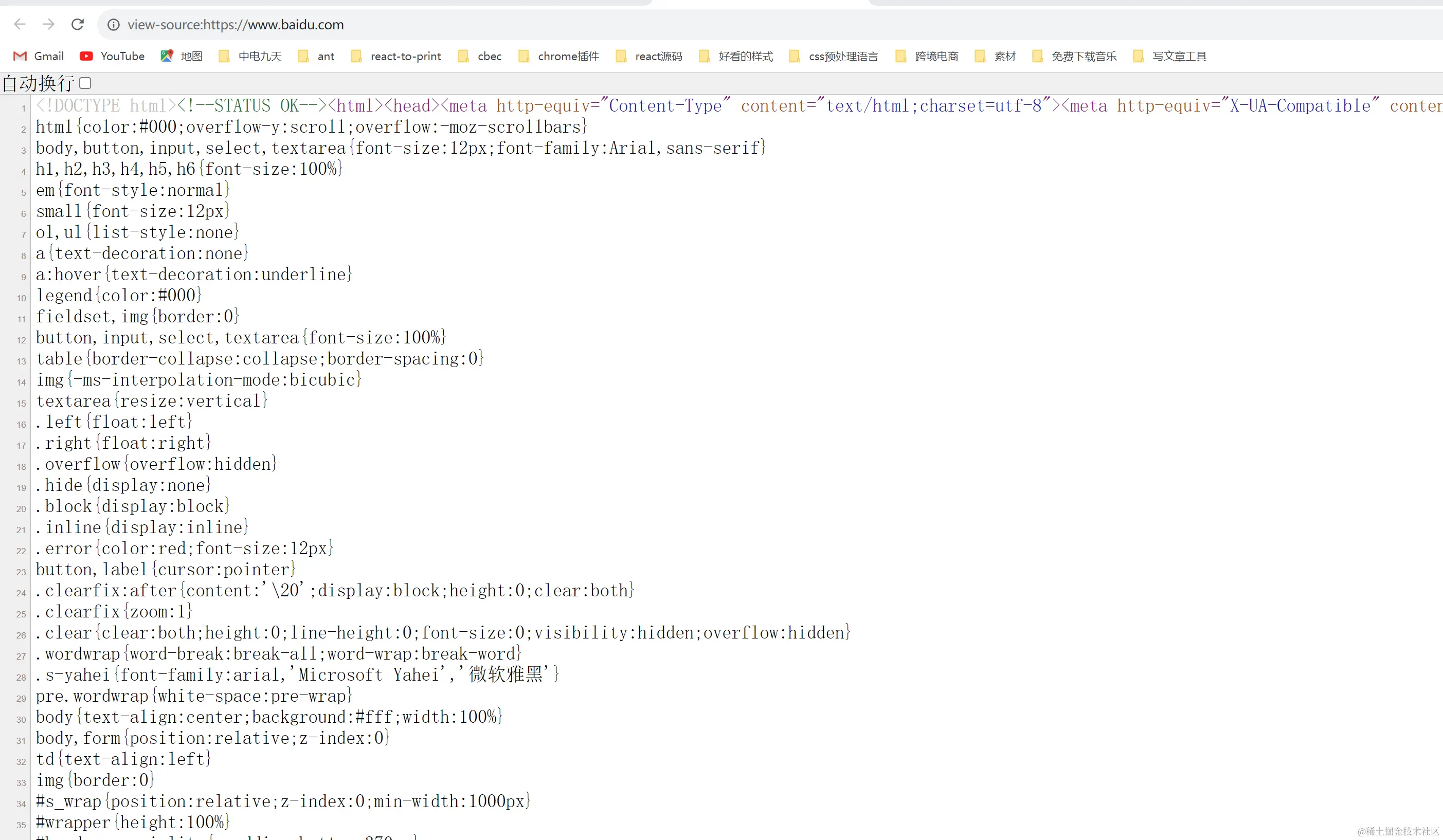Click the view-source URL address field
Viewport: 1443px width, 840px height.
point(235,25)
